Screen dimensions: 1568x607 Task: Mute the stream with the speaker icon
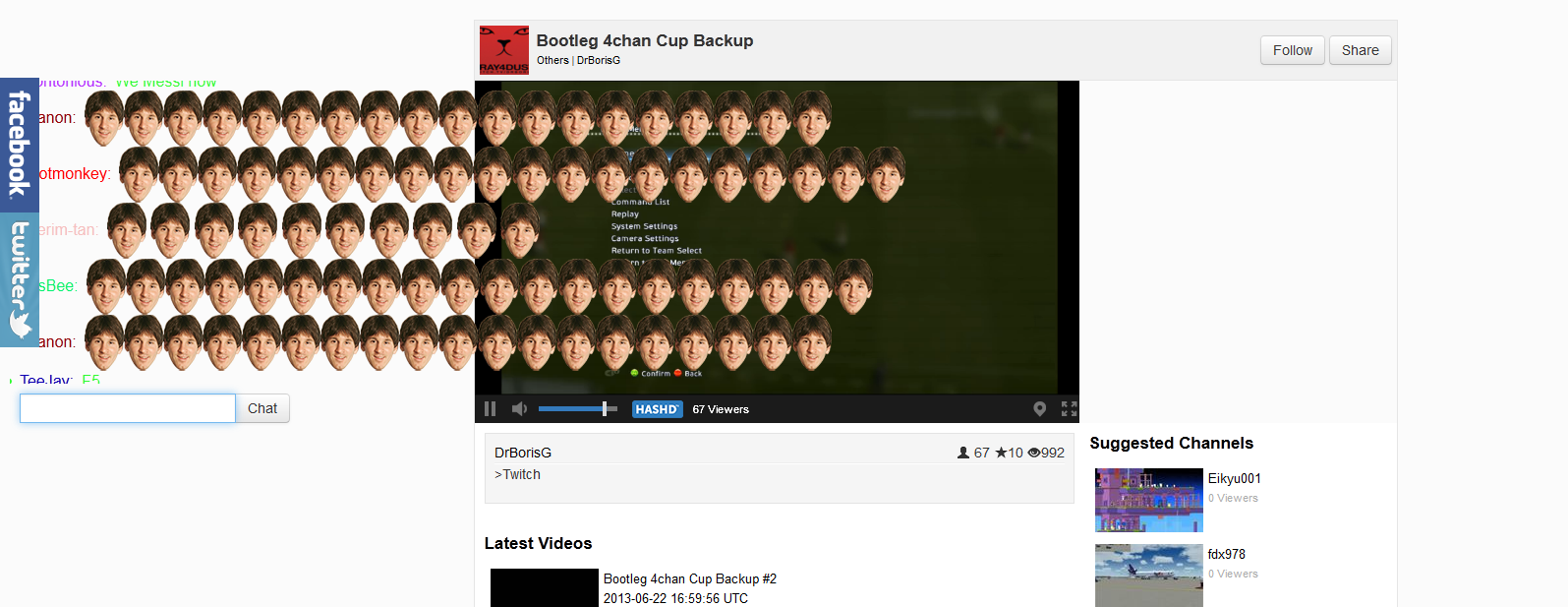519,409
